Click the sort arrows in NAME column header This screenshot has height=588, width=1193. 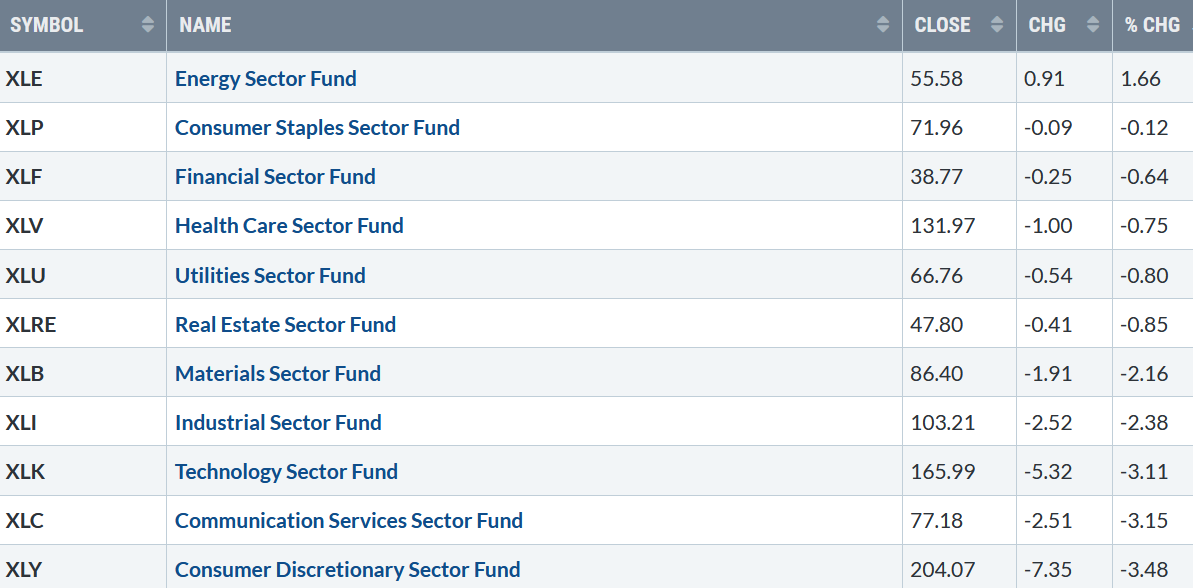click(x=883, y=25)
